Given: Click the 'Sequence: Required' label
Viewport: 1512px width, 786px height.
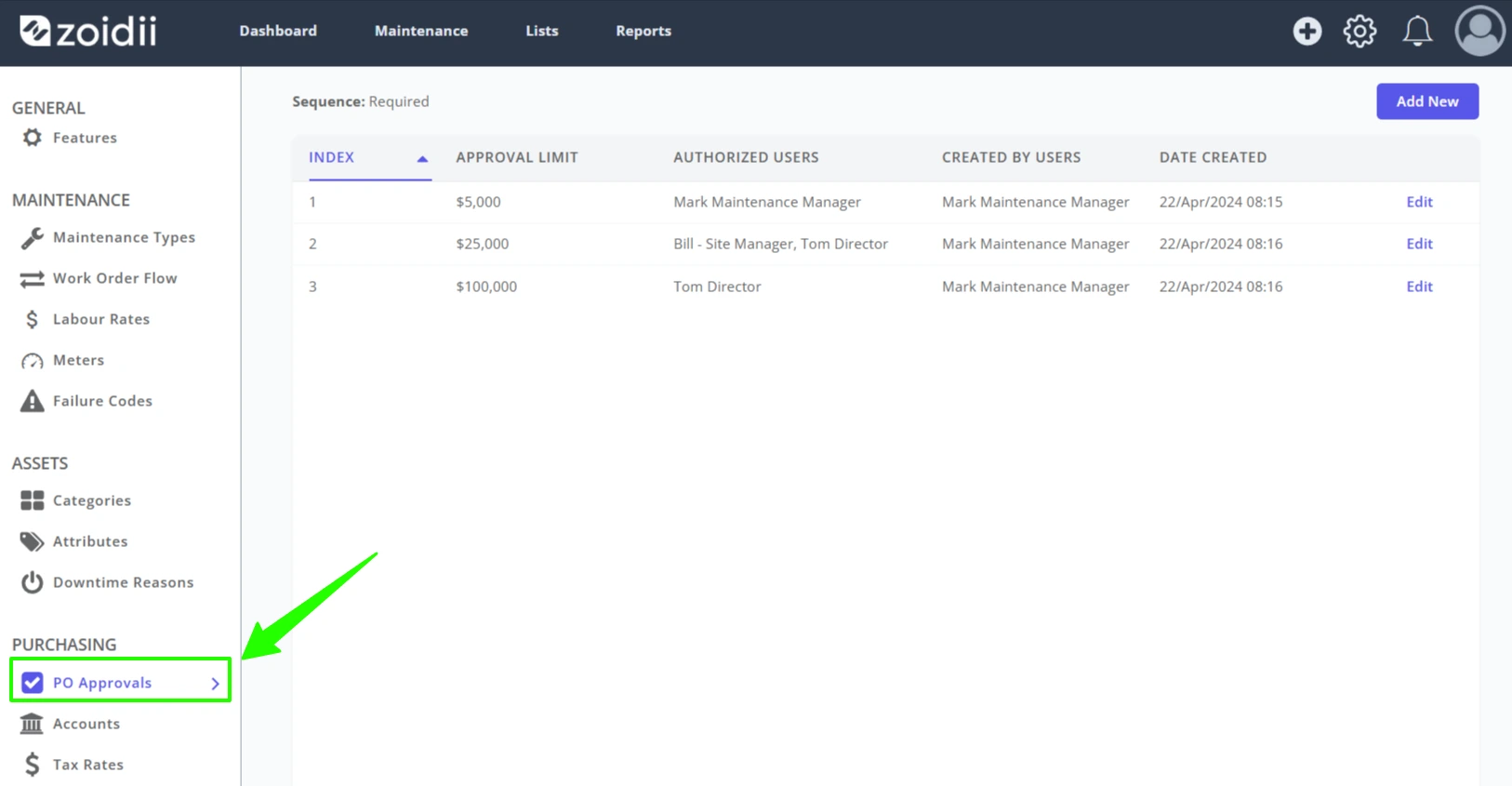Looking at the screenshot, I should pos(361,101).
